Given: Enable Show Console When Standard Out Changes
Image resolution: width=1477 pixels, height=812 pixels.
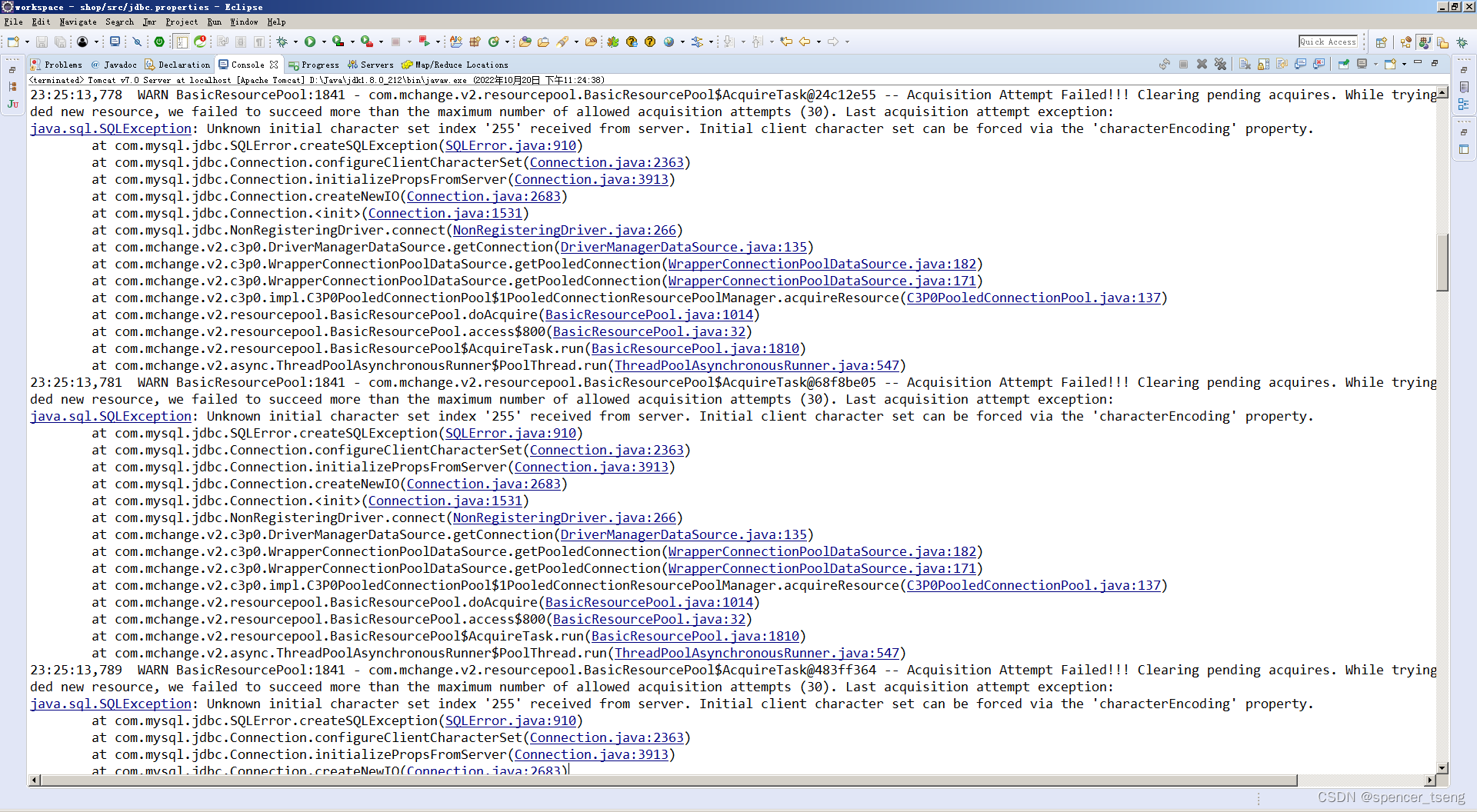Looking at the screenshot, I should [x=1300, y=64].
